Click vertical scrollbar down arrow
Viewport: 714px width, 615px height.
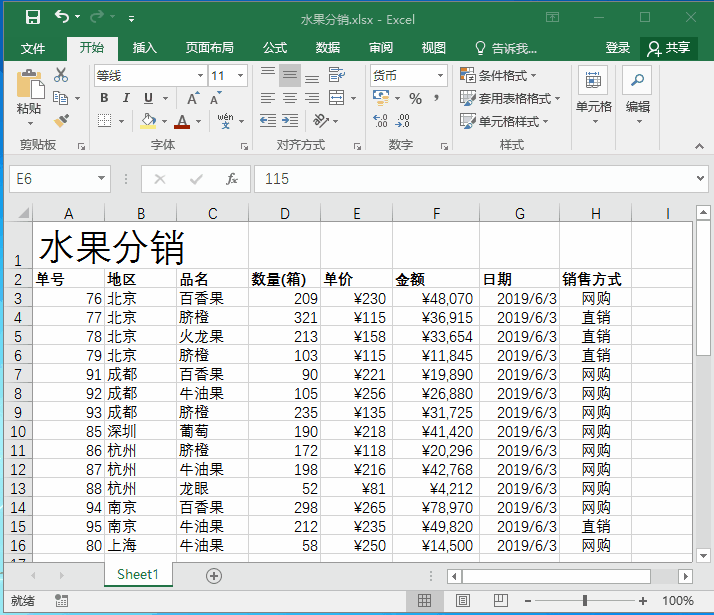(704, 555)
